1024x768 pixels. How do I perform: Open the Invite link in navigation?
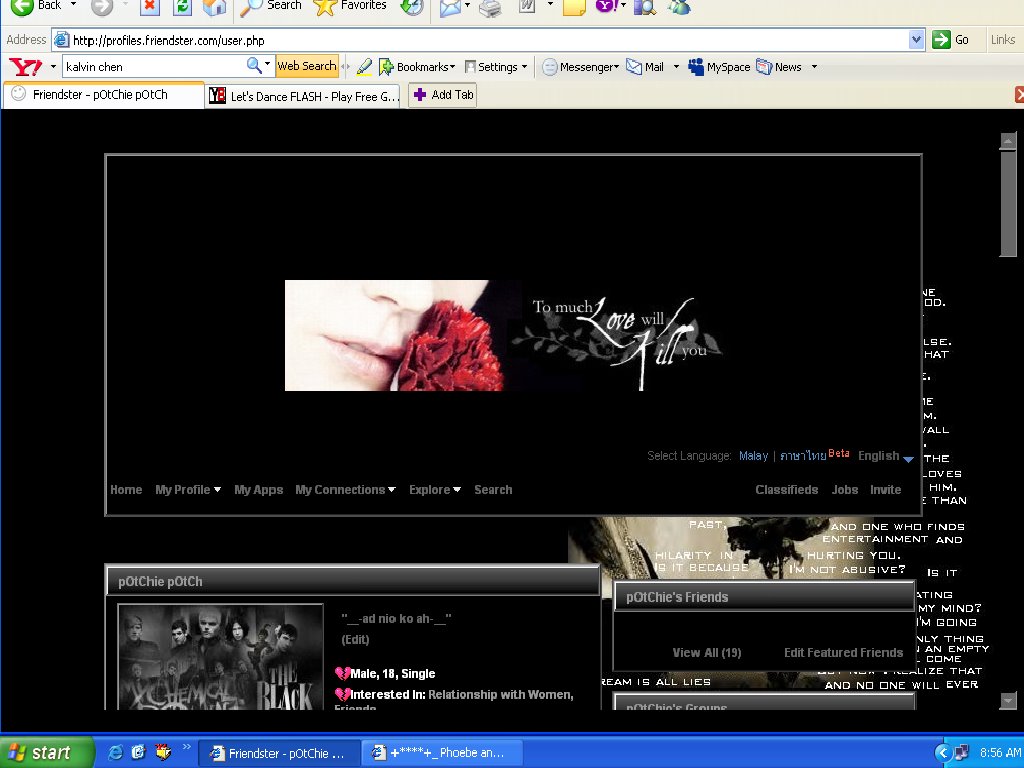(x=886, y=490)
